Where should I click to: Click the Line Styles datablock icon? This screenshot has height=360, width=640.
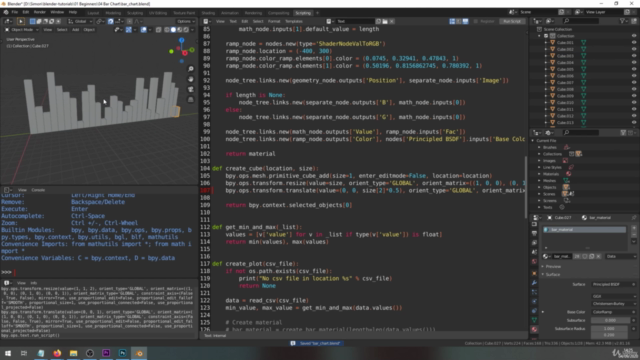tap(571, 167)
